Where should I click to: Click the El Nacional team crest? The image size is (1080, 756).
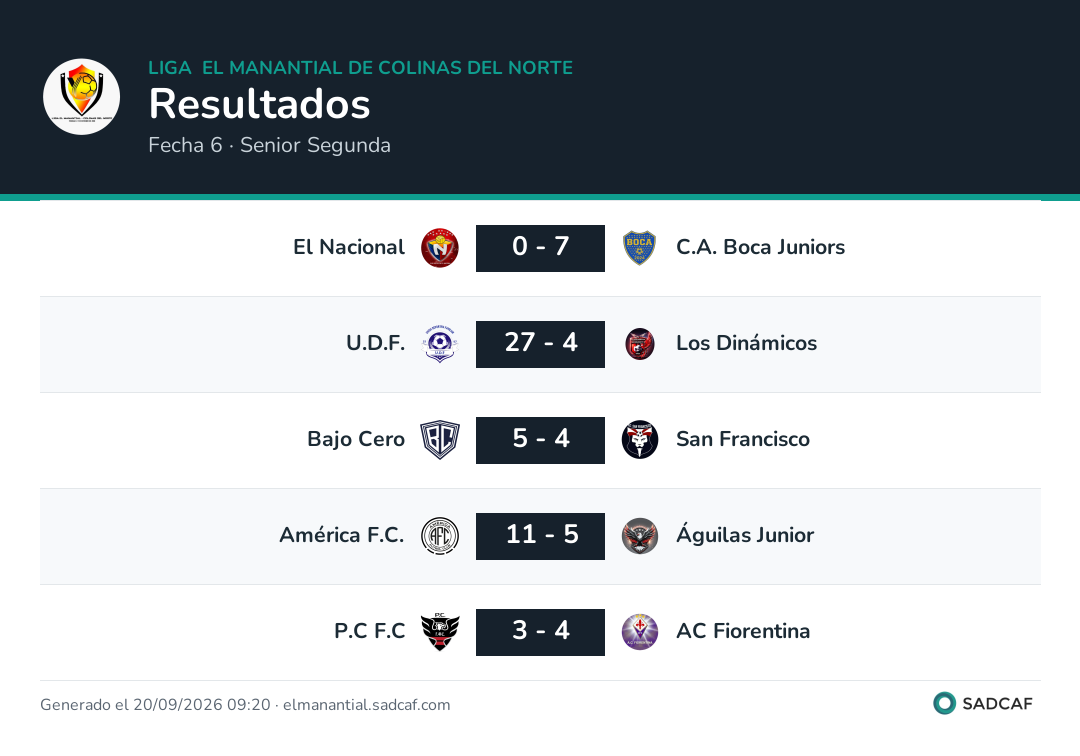[x=440, y=248]
